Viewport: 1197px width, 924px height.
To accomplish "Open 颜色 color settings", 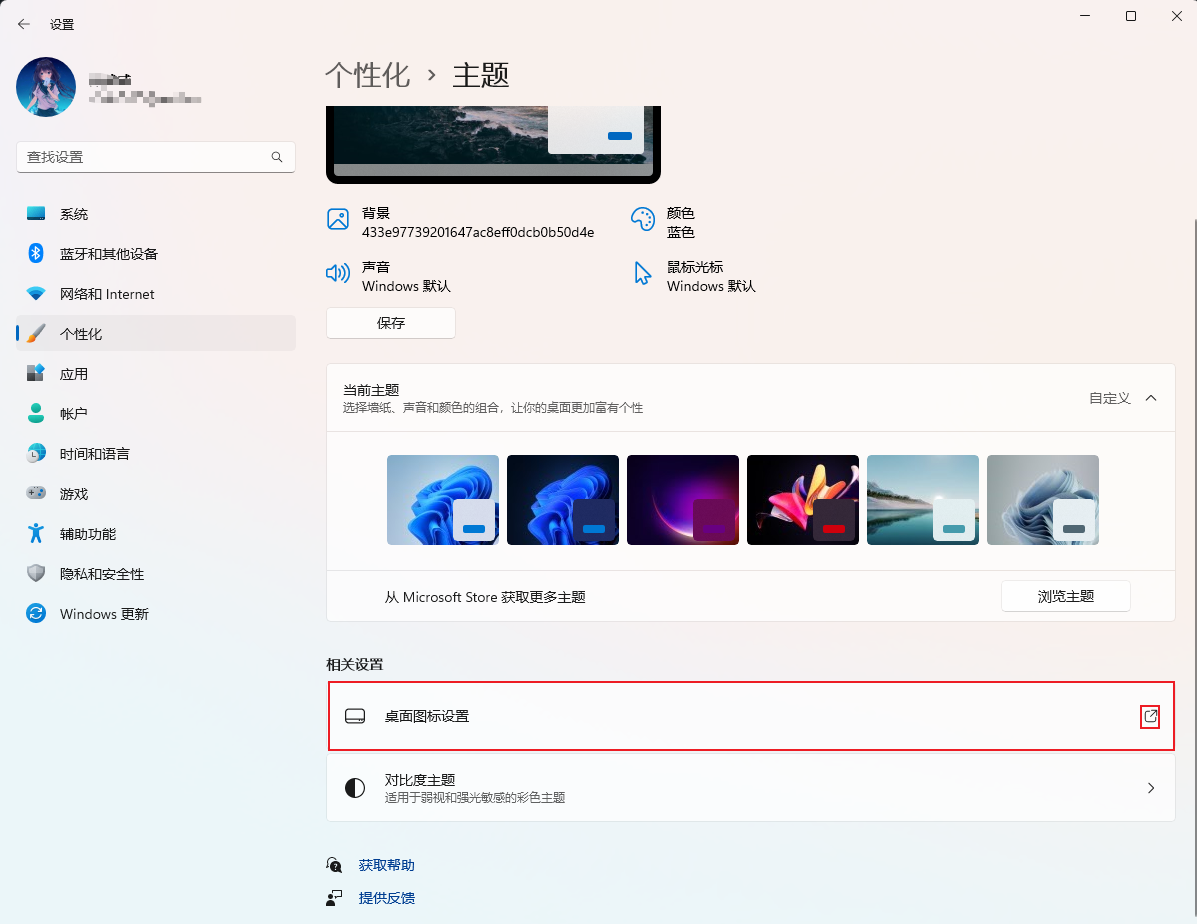I will click(663, 222).
